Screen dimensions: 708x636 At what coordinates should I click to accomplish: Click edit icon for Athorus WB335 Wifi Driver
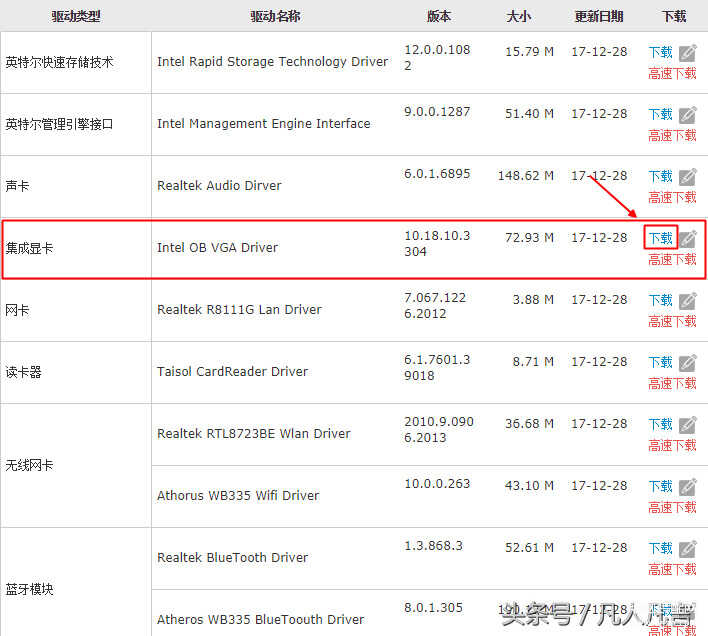pos(688,487)
